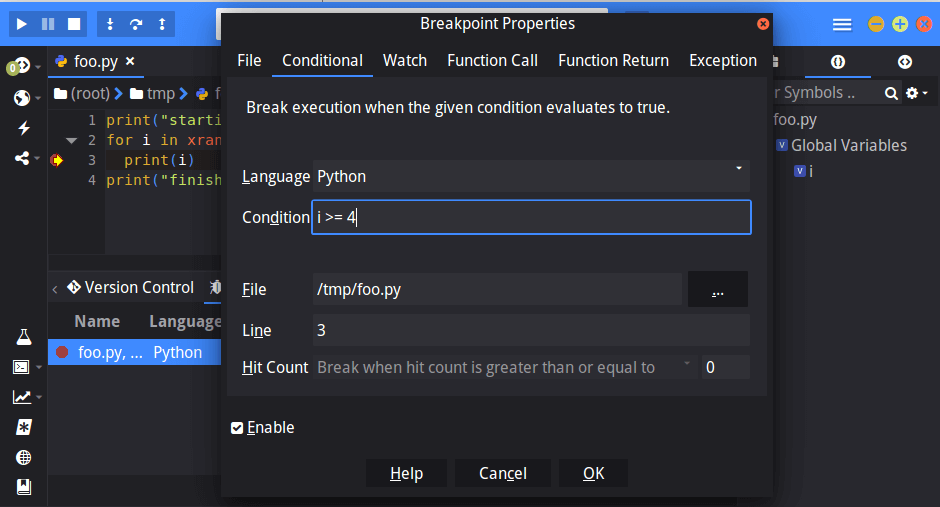The width and height of the screenshot is (940, 507).
Task: Open the flask unit-test sidebar icon
Action: [24, 337]
